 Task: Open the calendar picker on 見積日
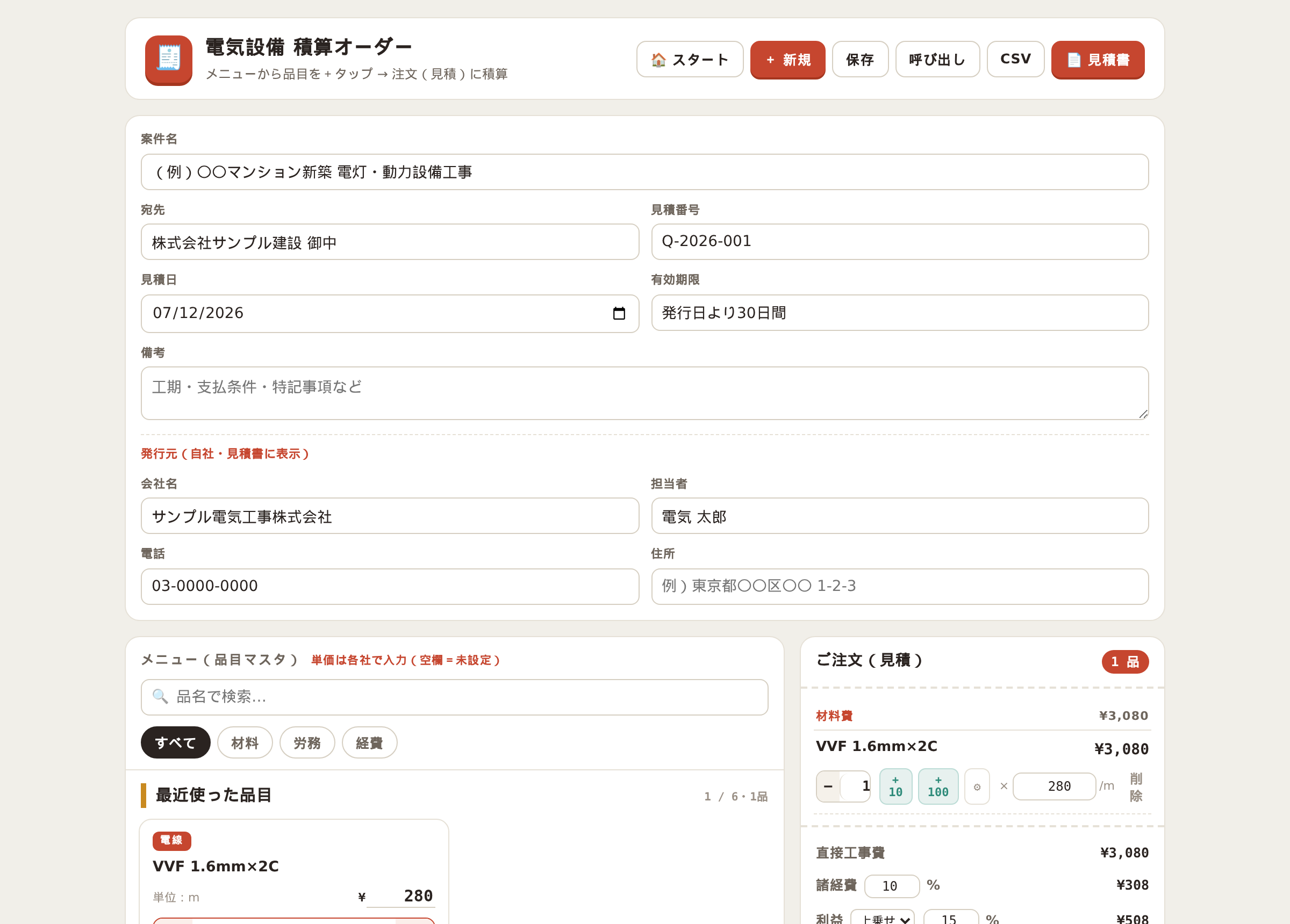coord(619,313)
